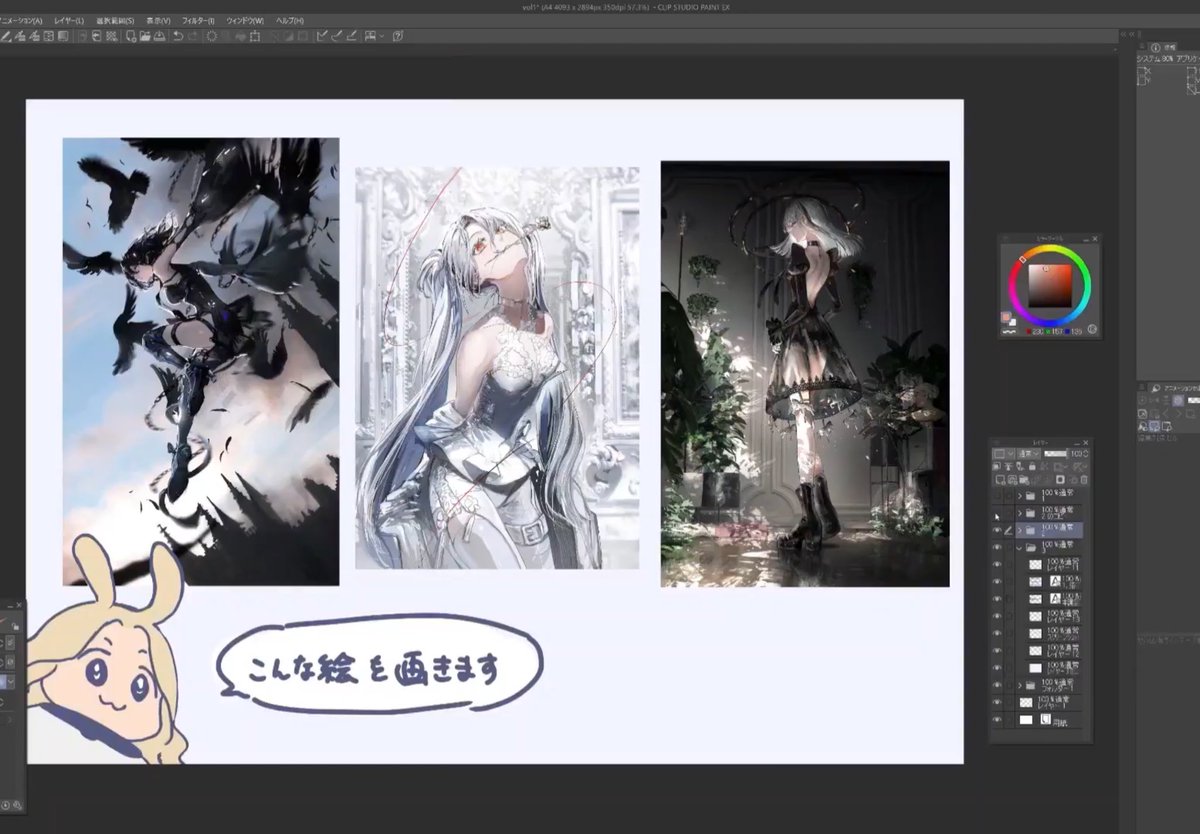Screen dimensions: 1200x834
Task: Click the New document icon in command bar
Action: point(131,36)
